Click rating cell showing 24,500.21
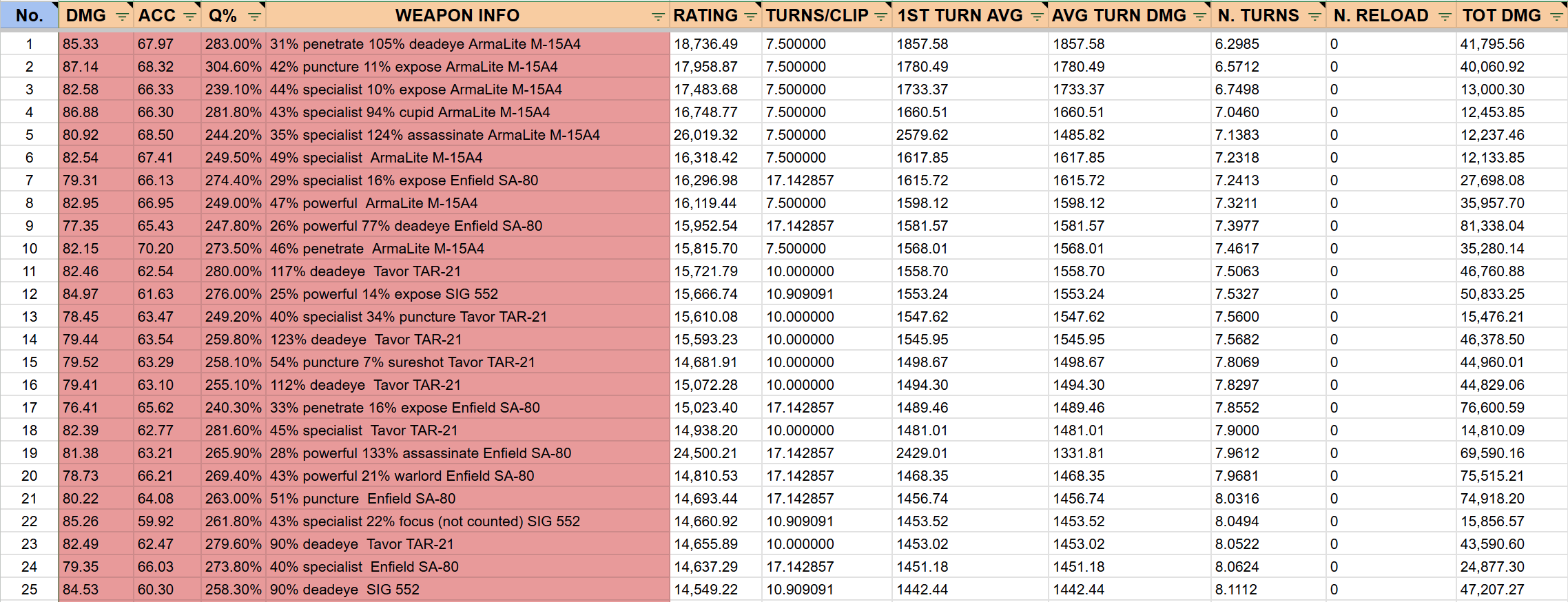This screenshot has width=1568, height=602. [x=715, y=453]
